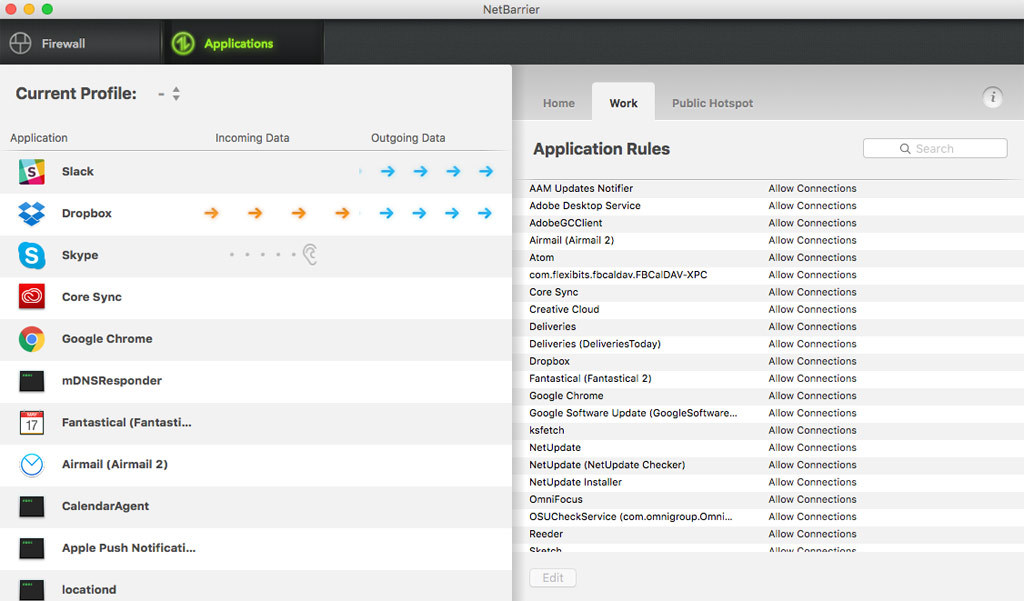Click the Fantastical calendar icon
1024x601 pixels.
[31, 423]
